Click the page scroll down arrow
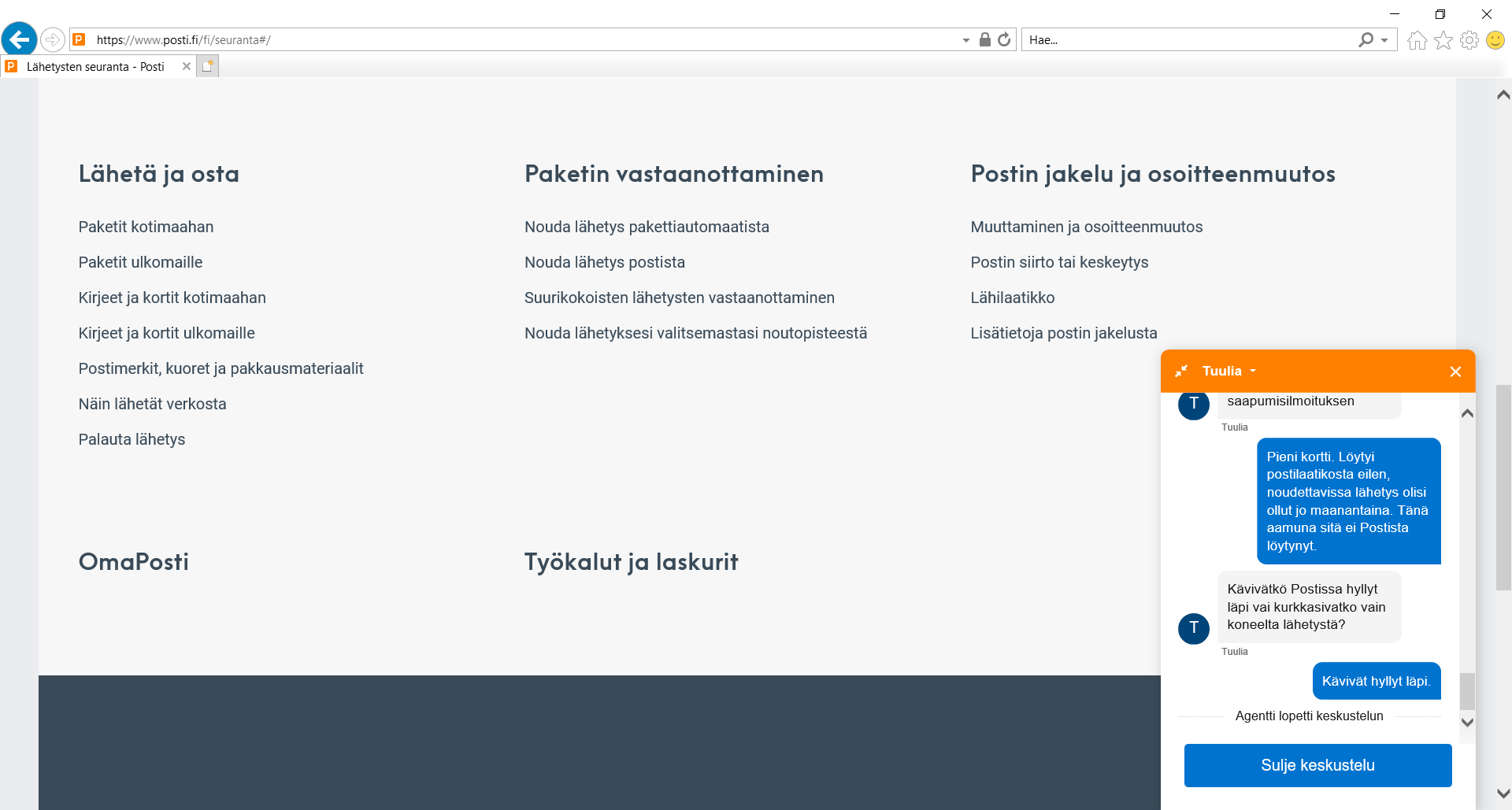Screen dimensions: 1512x810 pos(1503,793)
